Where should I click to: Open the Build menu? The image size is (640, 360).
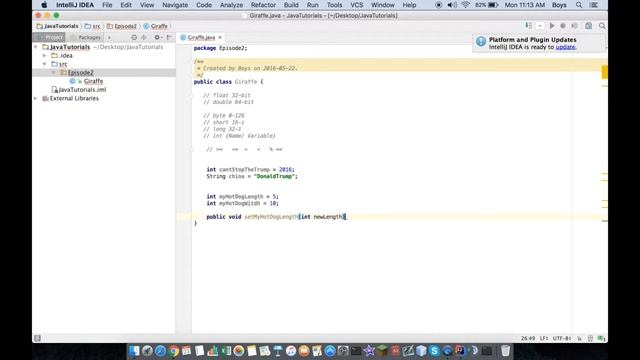pyautogui.click(x=291, y=5)
